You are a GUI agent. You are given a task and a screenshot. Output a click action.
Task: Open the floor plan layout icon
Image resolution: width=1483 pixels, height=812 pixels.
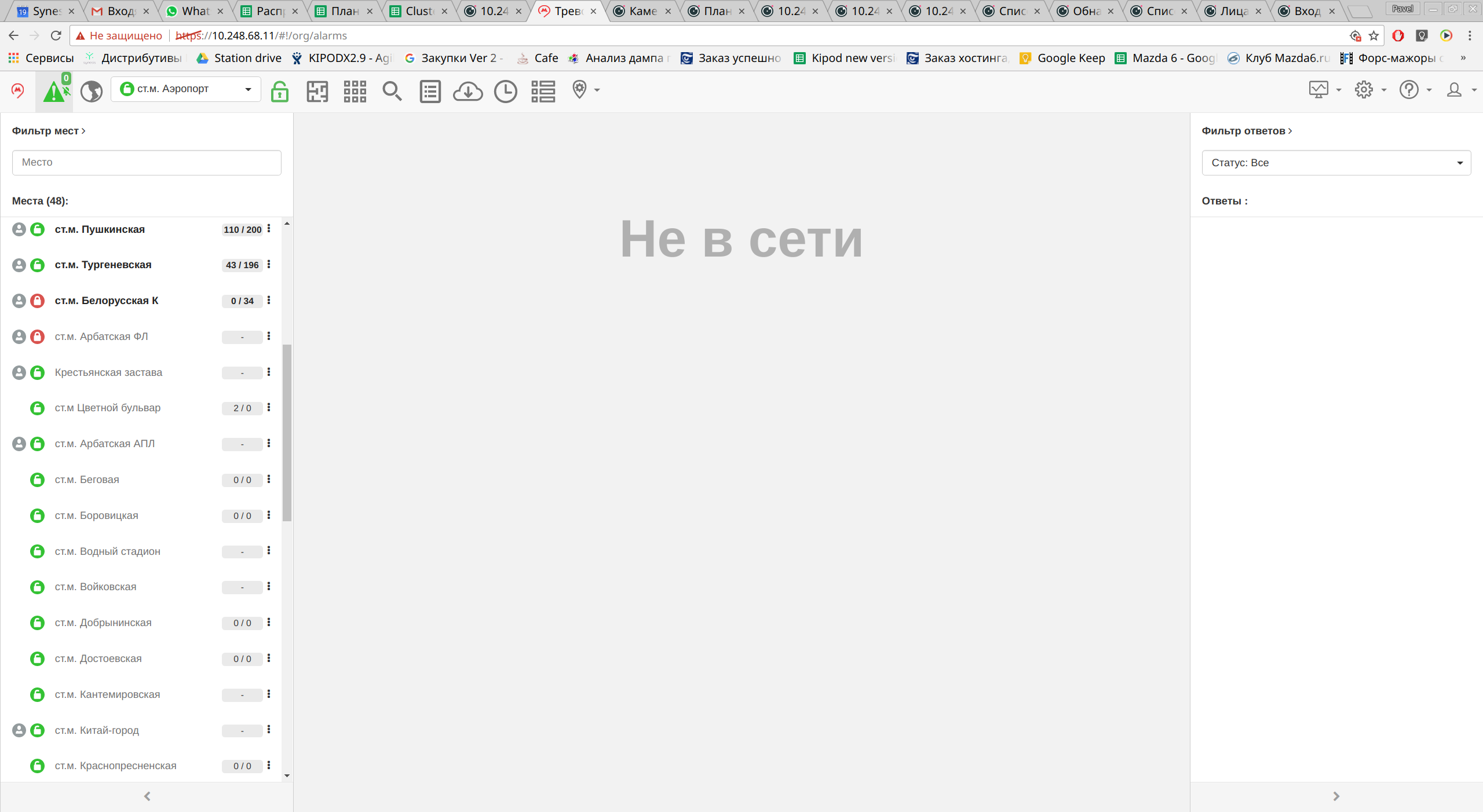tap(317, 91)
